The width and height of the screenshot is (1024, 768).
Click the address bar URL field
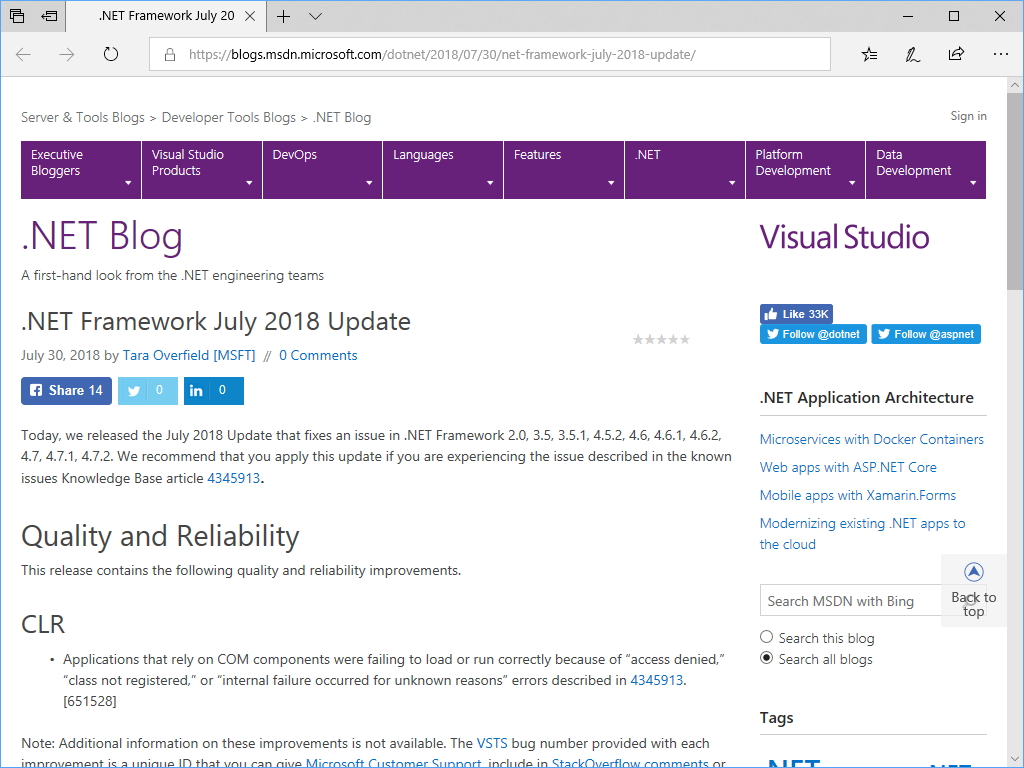click(490, 54)
